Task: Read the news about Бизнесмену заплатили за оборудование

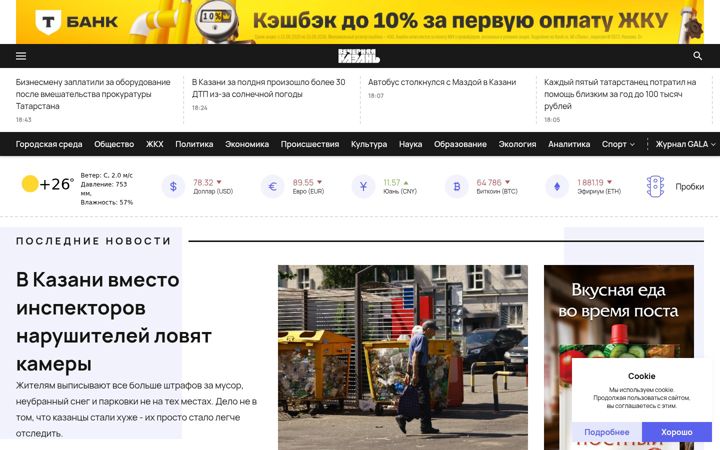Action: click(93, 94)
